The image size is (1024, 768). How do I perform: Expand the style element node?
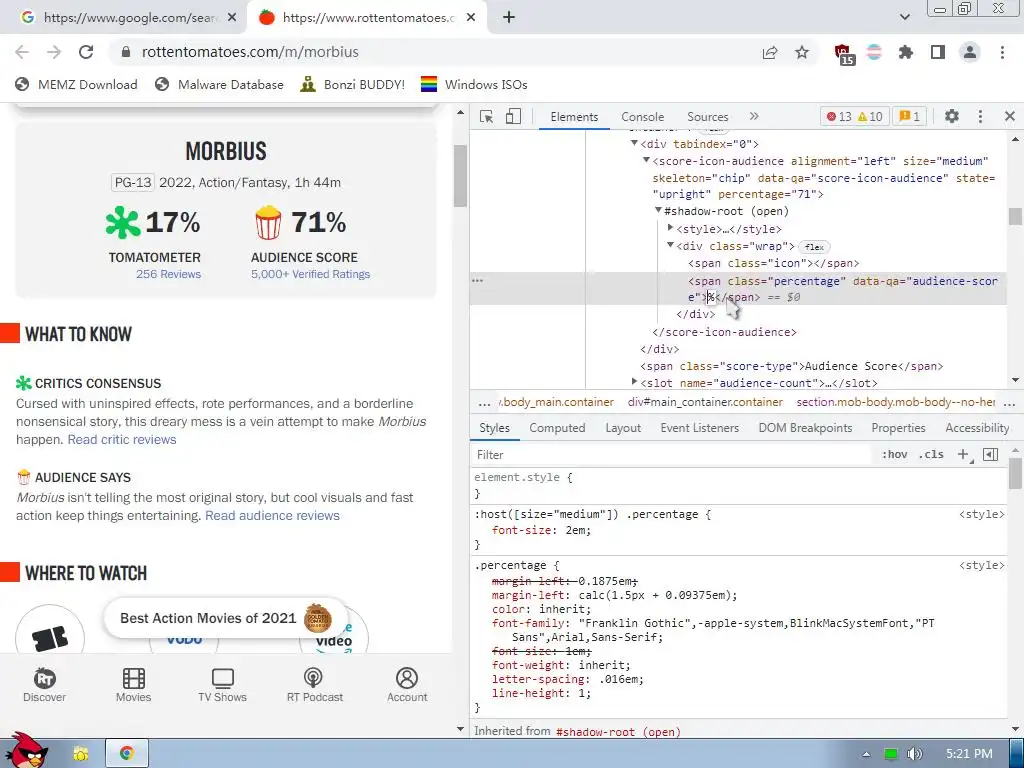[670, 229]
